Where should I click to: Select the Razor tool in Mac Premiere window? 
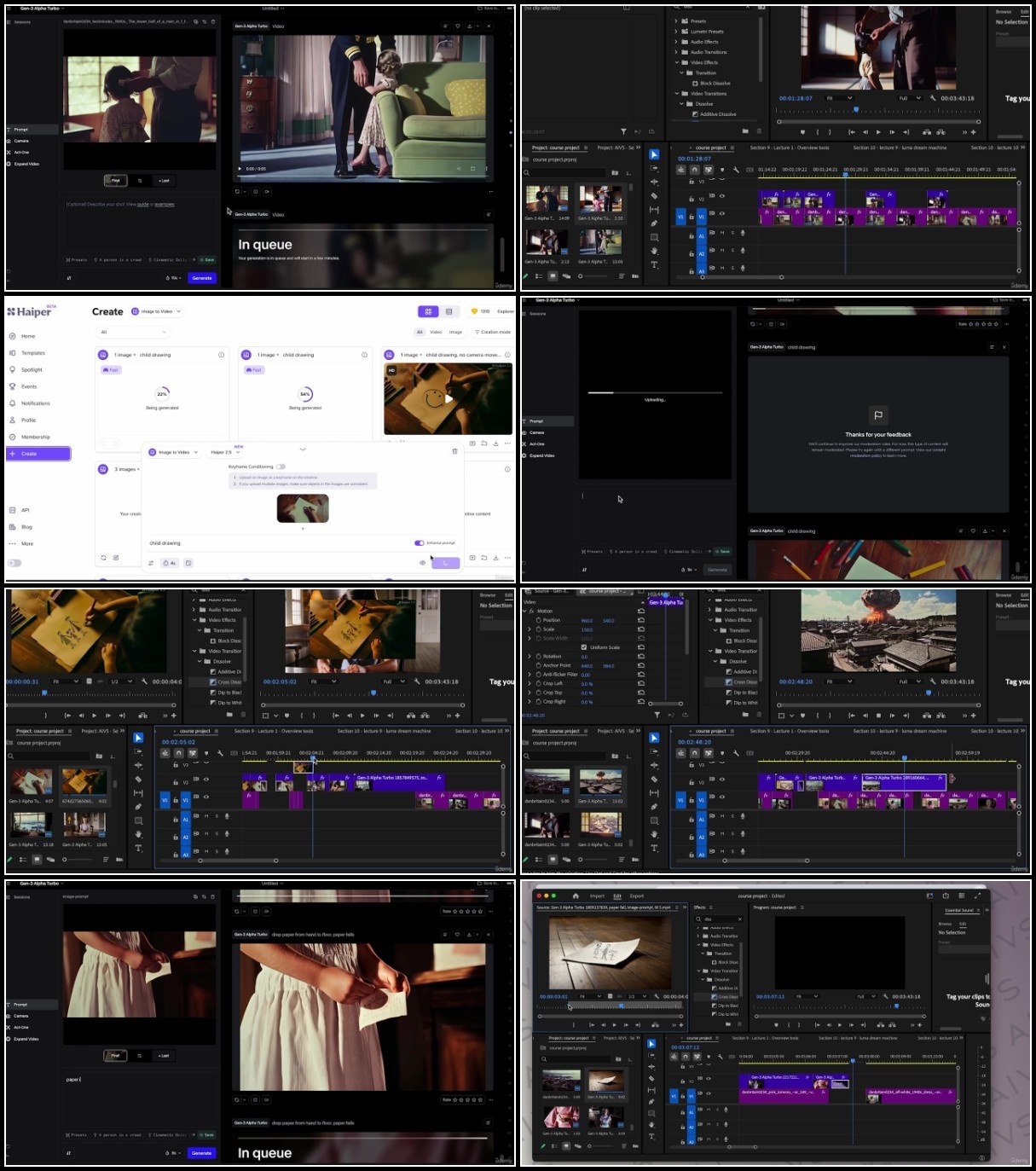pyautogui.click(x=651, y=1078)
